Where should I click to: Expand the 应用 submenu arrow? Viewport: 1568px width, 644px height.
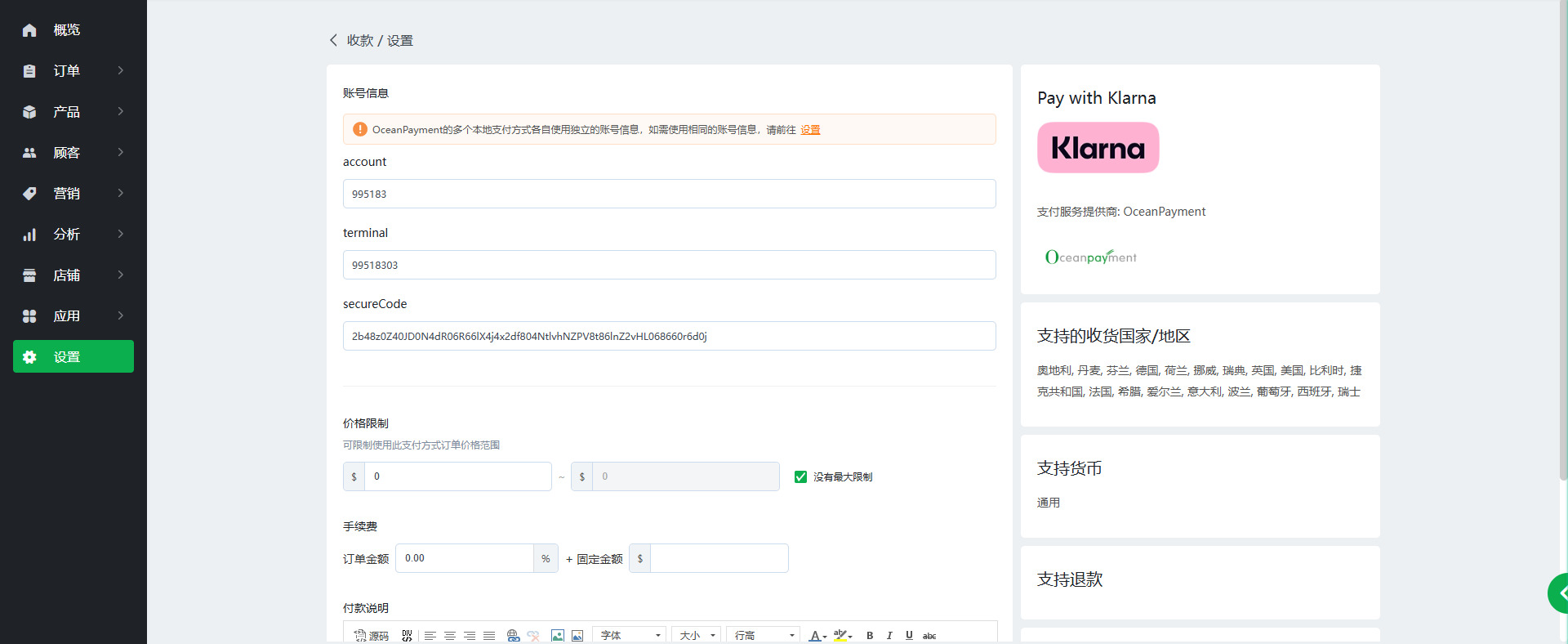point(121,315)
